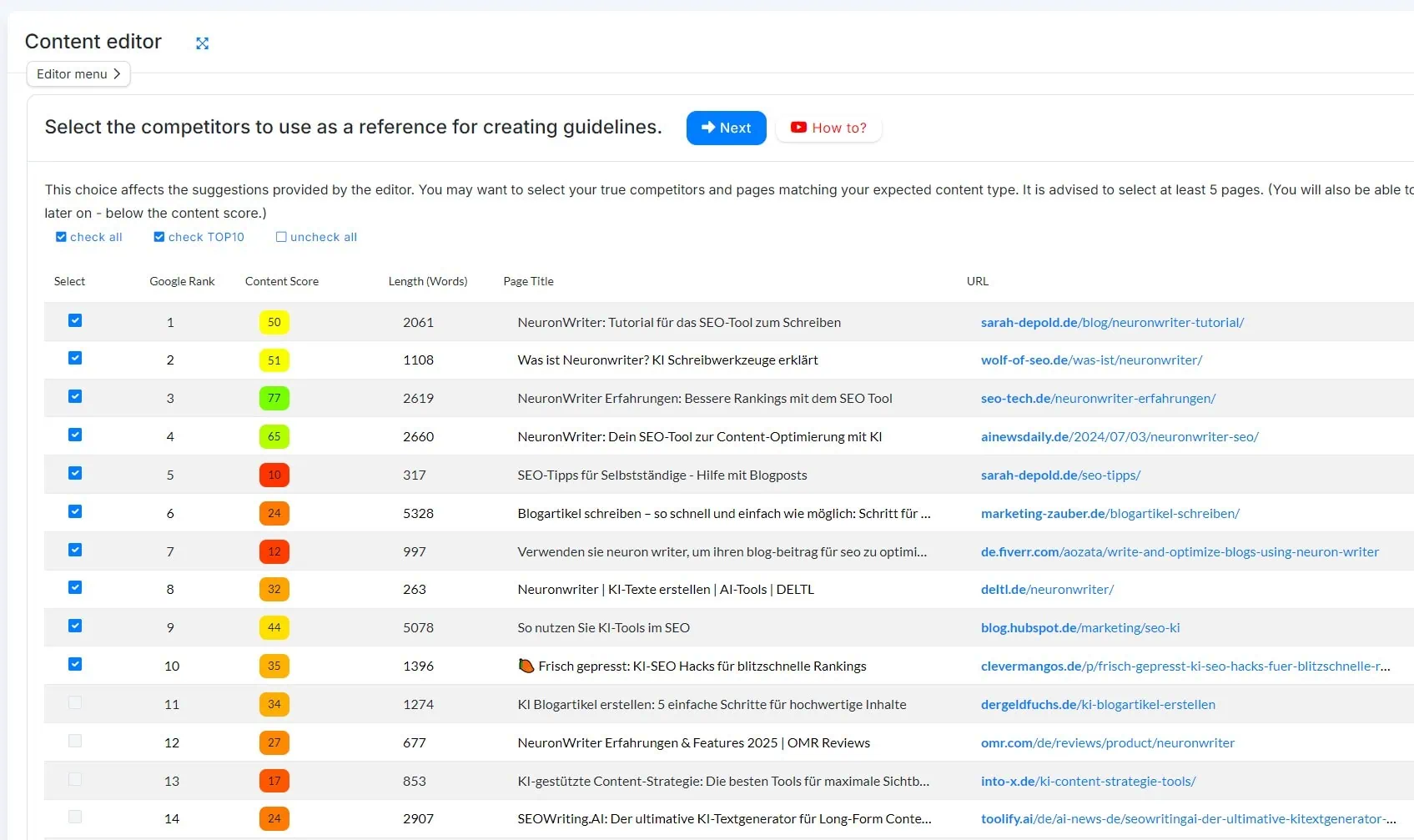Click content score badge 50 for rank 1

[274, 322]
